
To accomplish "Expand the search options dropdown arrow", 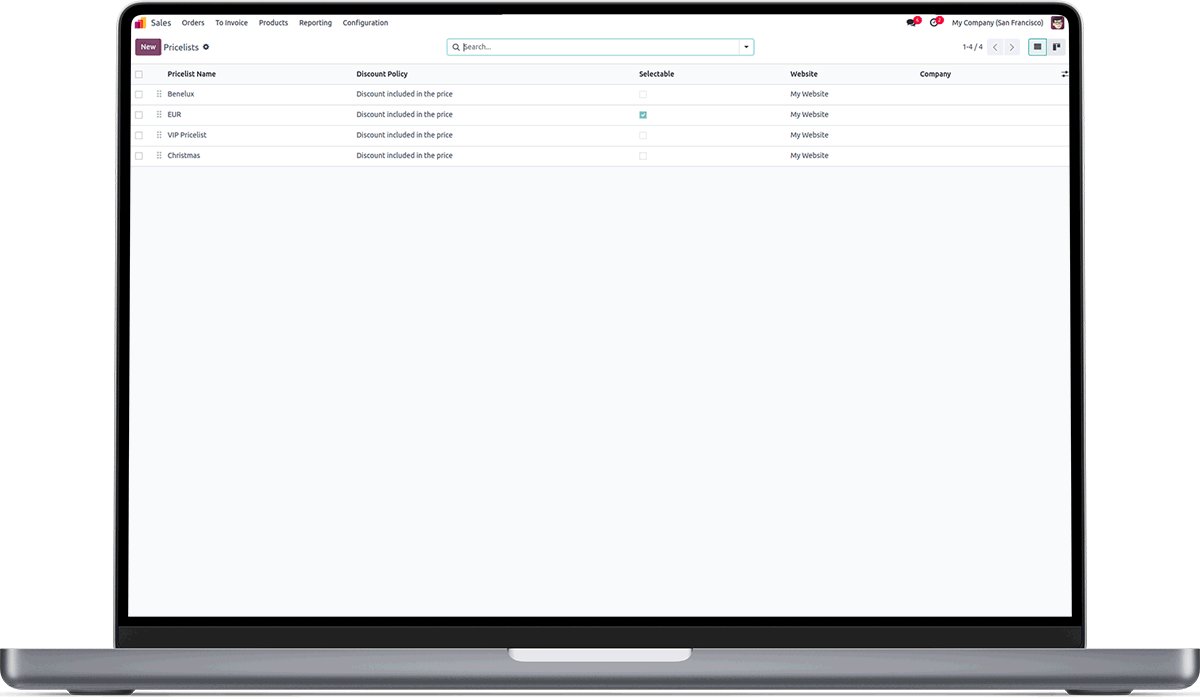I will point(746,47).
